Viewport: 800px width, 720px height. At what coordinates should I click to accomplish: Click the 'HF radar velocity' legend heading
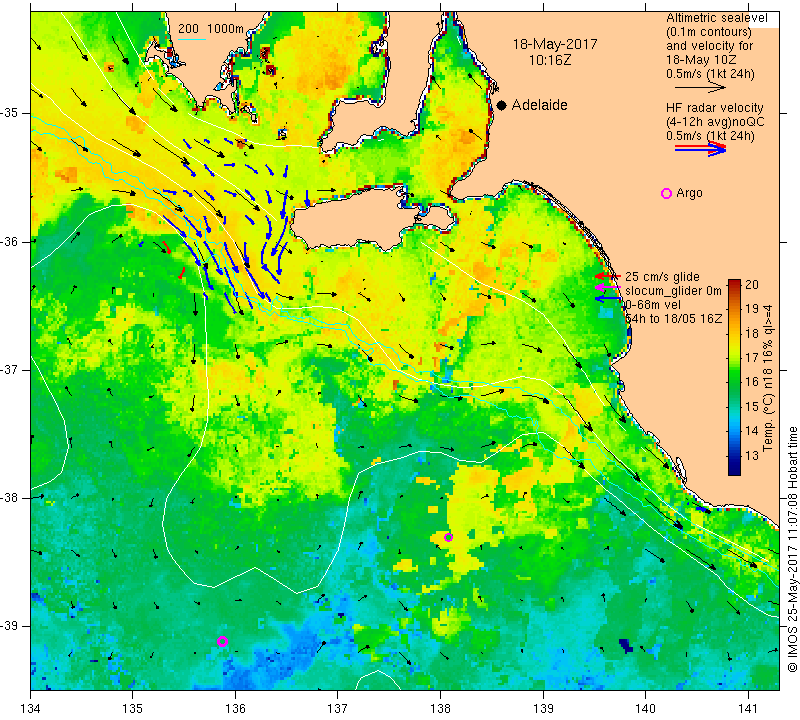click(x=715, y=108)
